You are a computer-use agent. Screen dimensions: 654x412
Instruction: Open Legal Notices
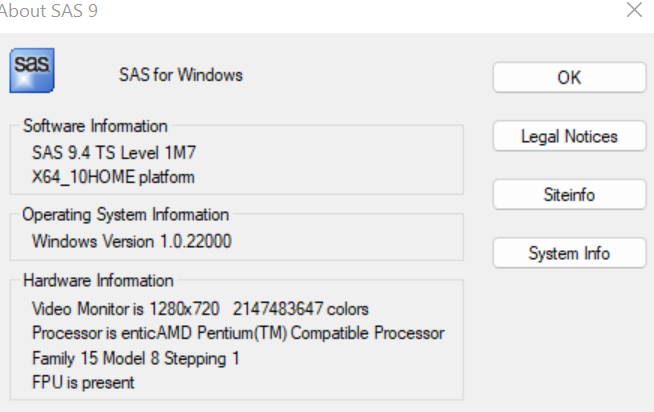pyautogui.click(x=569, y=136)
